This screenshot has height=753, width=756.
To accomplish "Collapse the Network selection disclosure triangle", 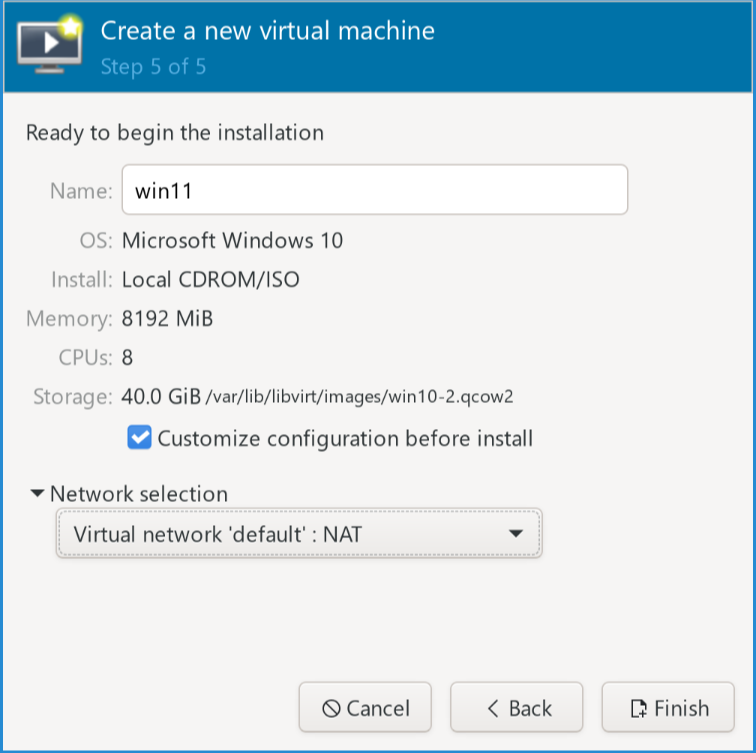I will 37,494.
